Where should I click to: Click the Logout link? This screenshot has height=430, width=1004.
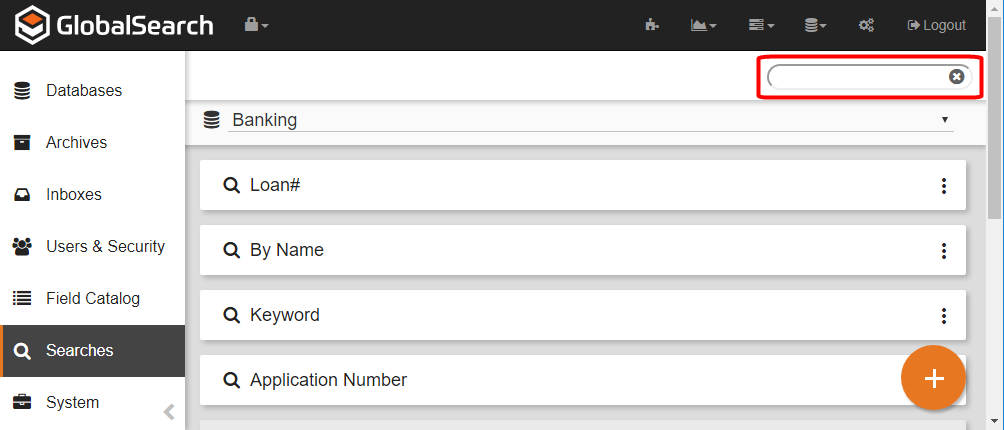coord(936,25)
